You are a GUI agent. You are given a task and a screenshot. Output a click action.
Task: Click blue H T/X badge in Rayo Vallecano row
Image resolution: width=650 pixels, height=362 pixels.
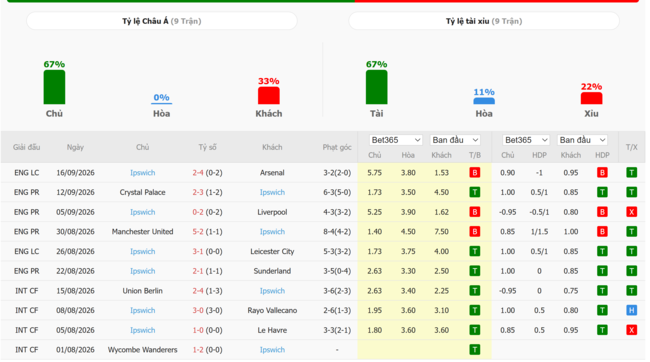click(631, 310)
